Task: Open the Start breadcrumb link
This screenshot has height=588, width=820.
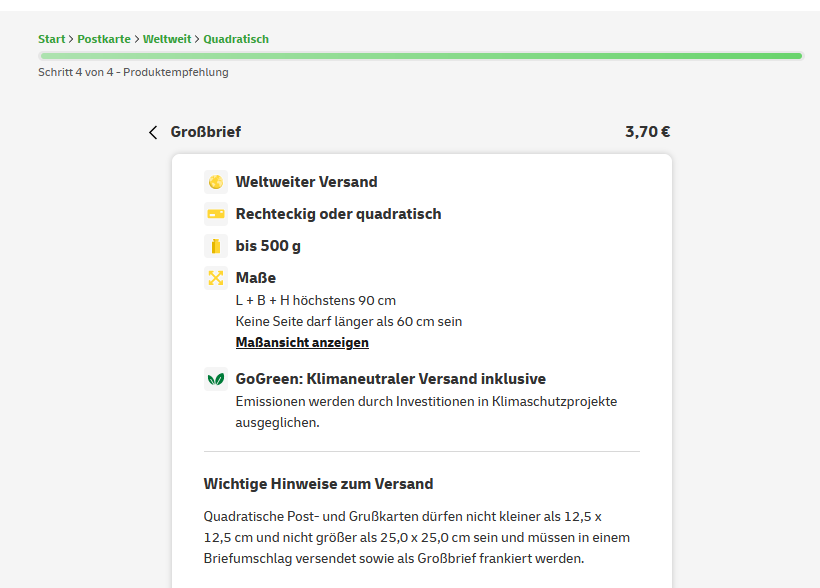Action: click(x=51, y=40)
